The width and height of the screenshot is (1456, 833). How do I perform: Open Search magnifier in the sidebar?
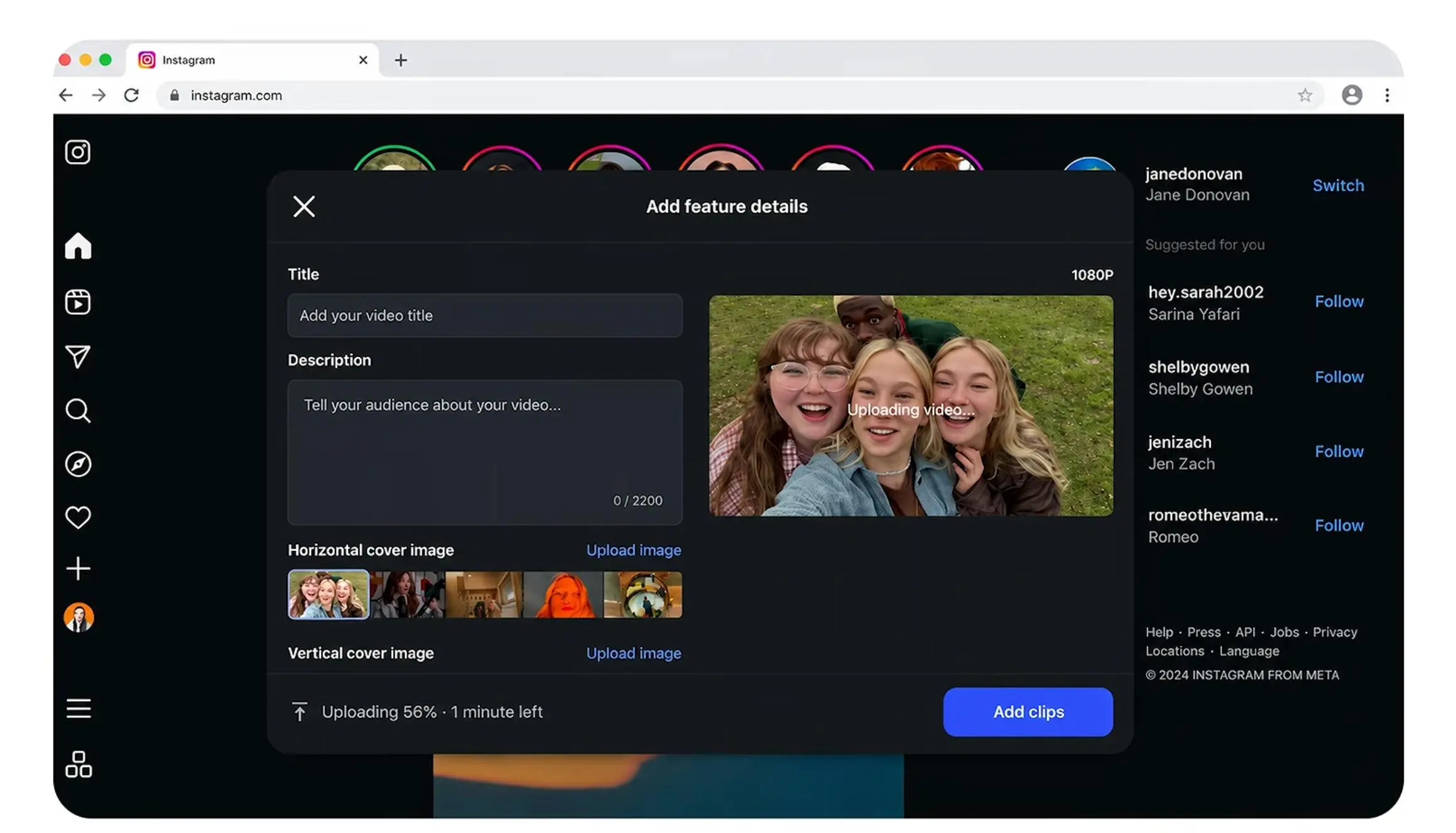click(x=78, y=411)
